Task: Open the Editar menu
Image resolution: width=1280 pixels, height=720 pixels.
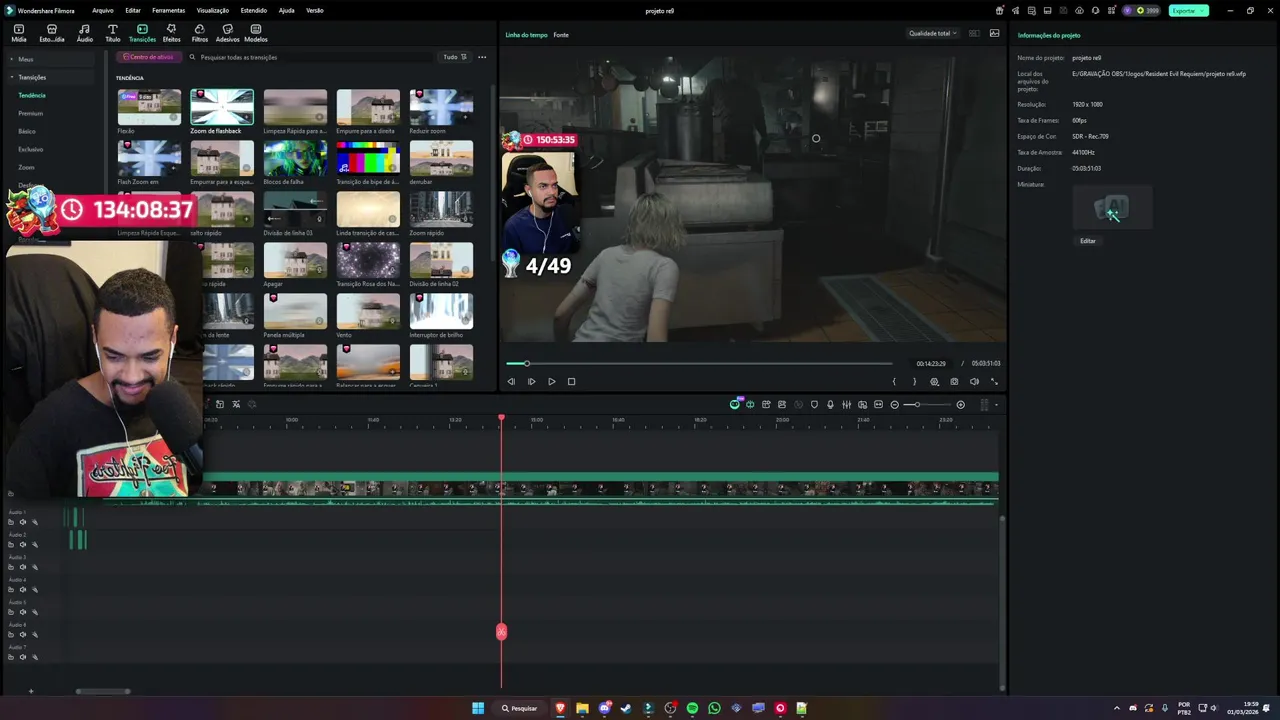Action: 132,10
